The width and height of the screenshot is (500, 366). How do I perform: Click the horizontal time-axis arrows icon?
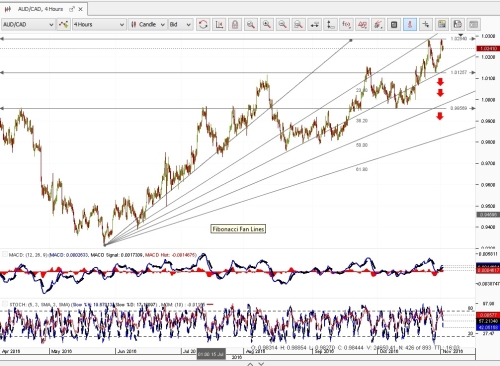click(x=314, y=24)
